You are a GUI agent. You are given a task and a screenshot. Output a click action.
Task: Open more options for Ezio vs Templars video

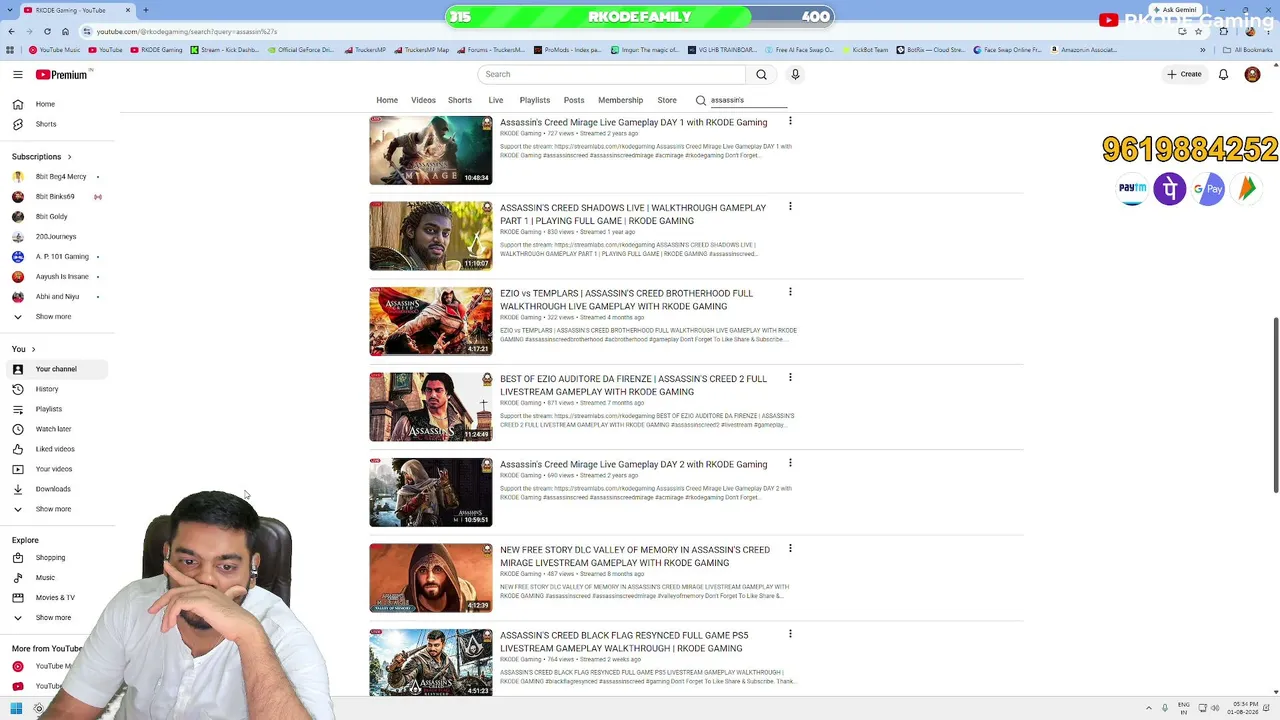click(790, 292)
